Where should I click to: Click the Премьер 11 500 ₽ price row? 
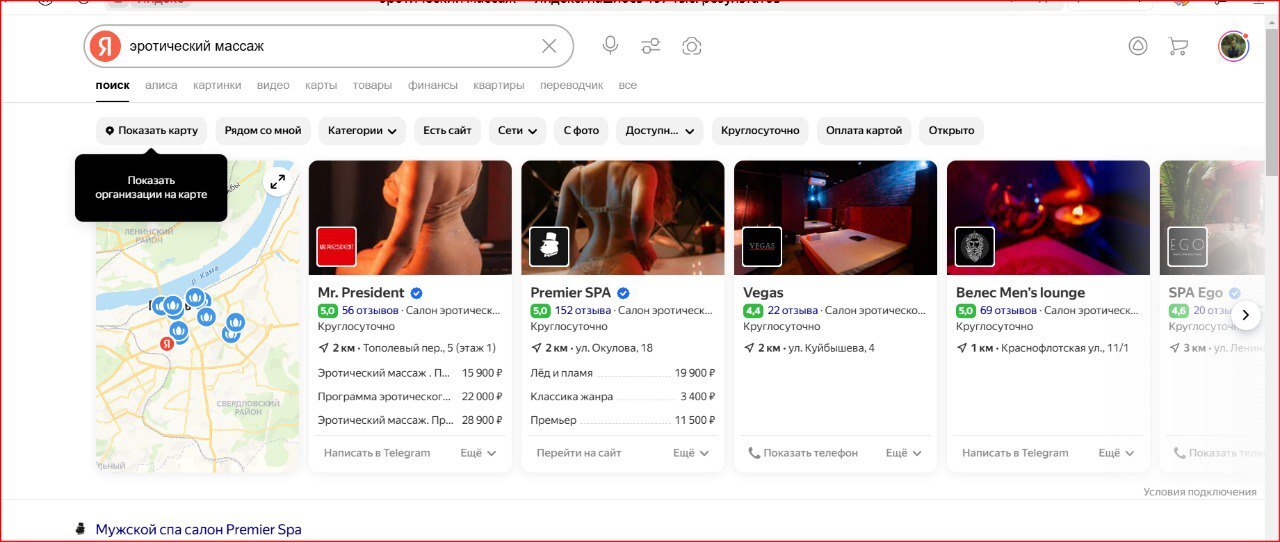622,421
